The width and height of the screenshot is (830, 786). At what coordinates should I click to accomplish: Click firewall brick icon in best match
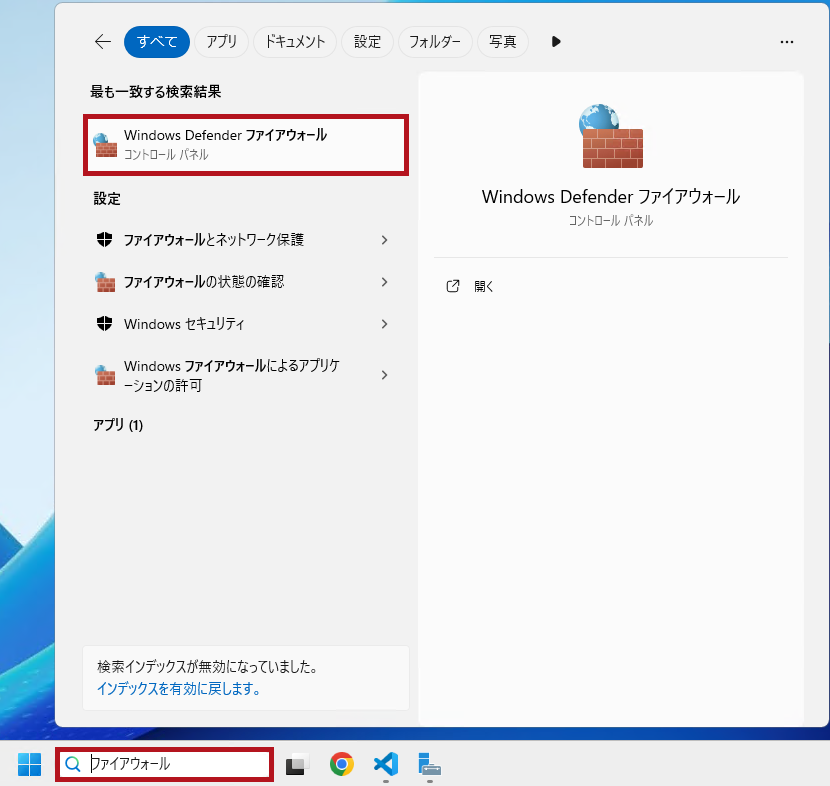click(x=105, y=144)
